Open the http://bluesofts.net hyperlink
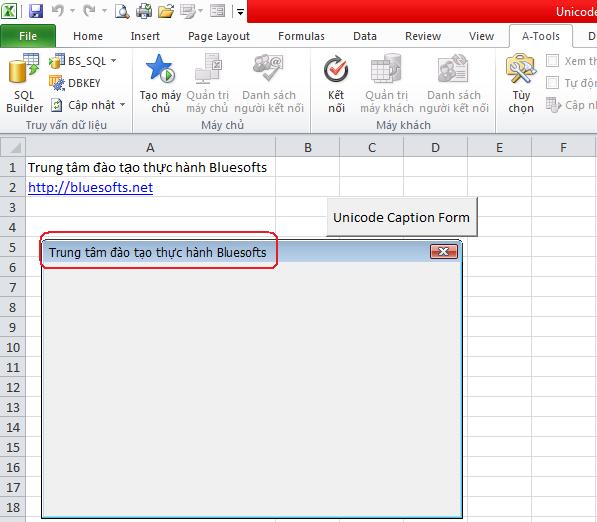Image resolution: width=597 pixels, height=522 pixels. [x=91, y=187]
